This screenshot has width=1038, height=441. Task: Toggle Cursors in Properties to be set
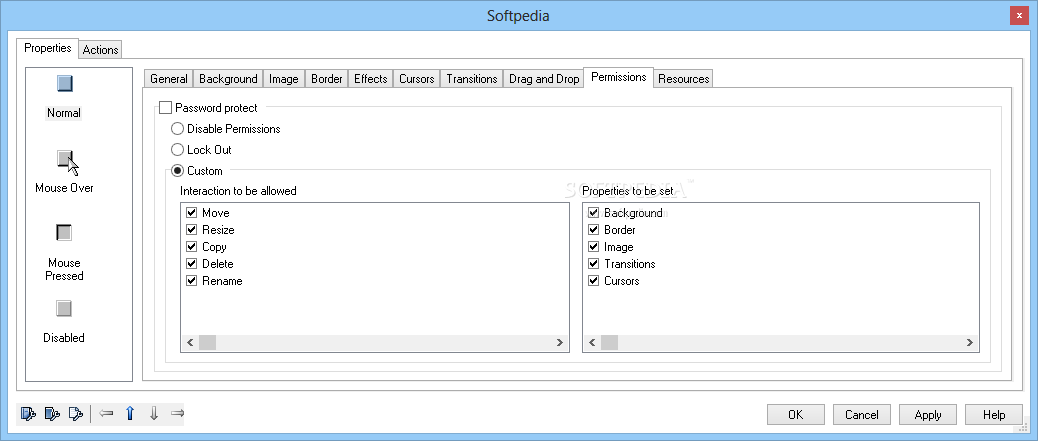click(x=594, y=281)
